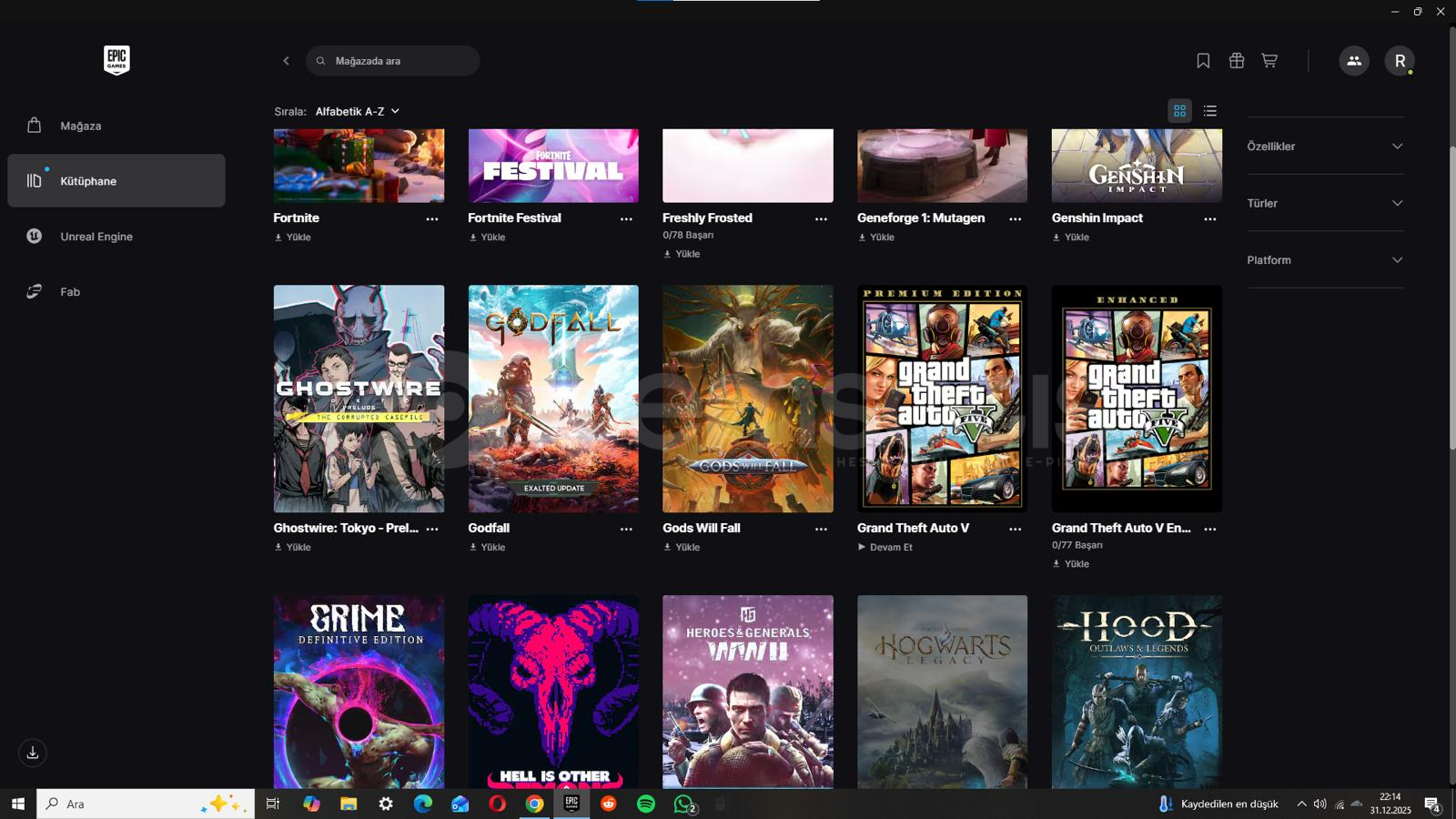
Task: Open Spotify from the taskbar
Action: point(646,804)
